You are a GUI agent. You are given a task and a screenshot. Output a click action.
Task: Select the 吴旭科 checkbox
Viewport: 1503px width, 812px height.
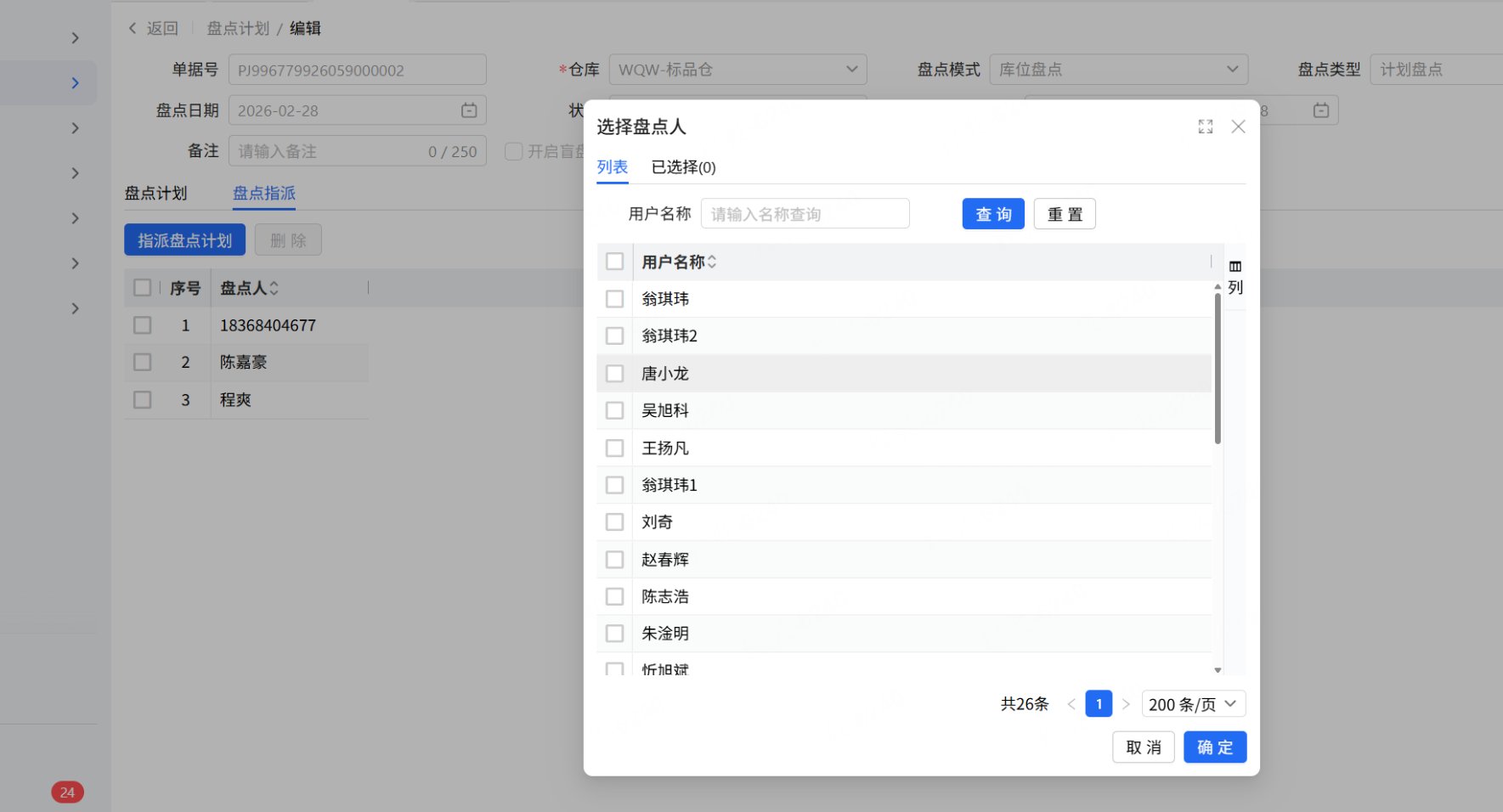[614, 411]
